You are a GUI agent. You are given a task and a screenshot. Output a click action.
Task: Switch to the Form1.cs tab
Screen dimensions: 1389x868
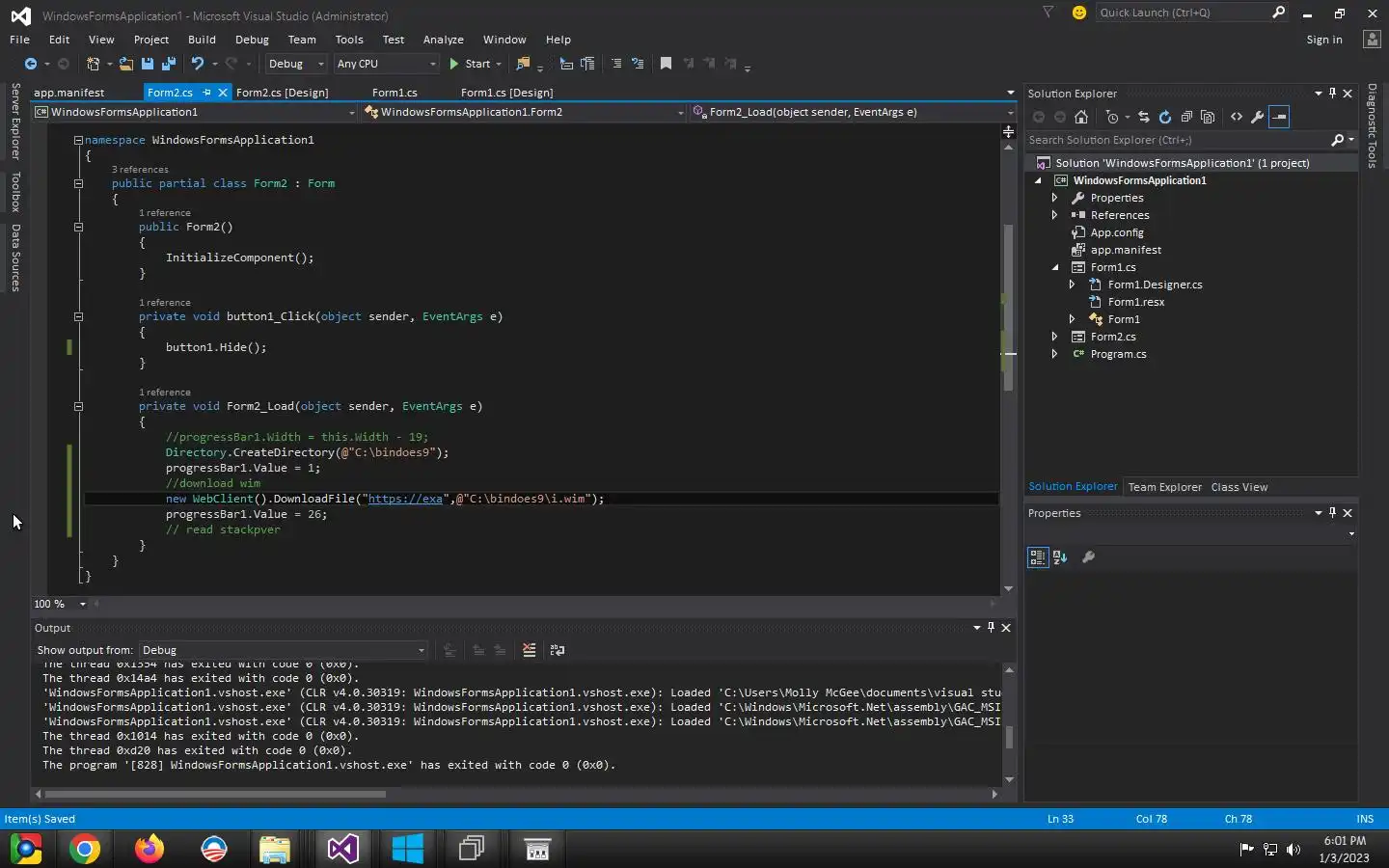click(x=395, y=93)
